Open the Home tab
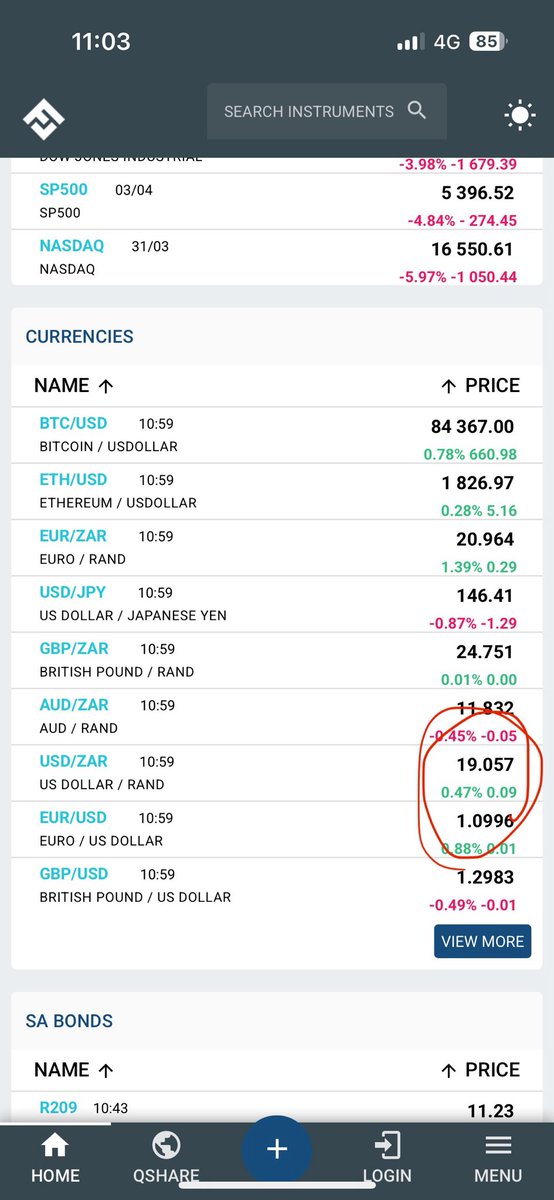Image resolution: width=554 pixels, height=1200 pixels. [55, 1158]
